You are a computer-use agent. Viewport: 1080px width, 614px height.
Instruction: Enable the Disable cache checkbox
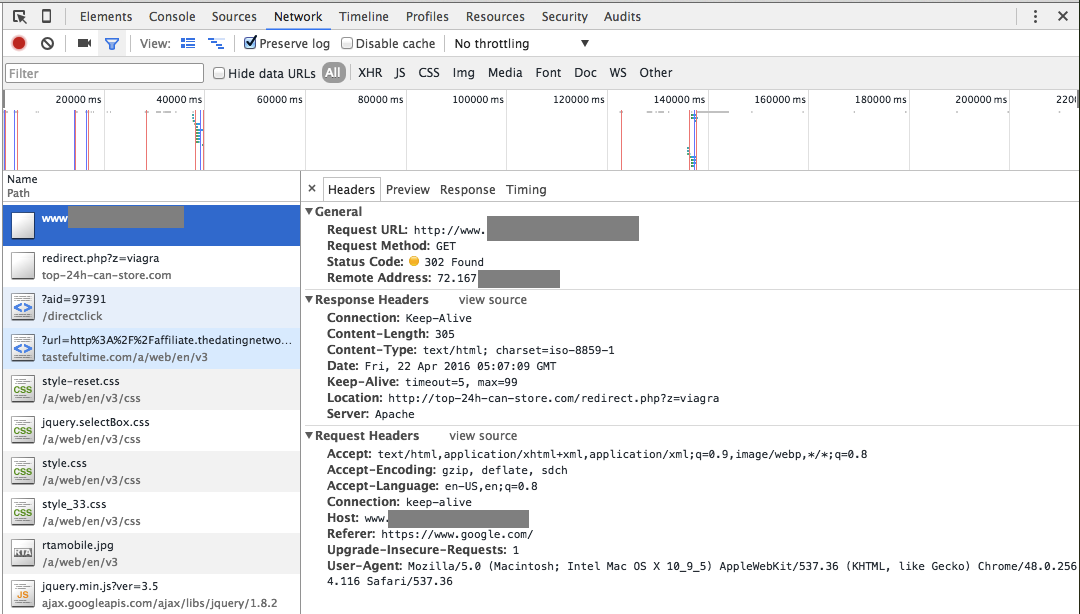(347, 43)
